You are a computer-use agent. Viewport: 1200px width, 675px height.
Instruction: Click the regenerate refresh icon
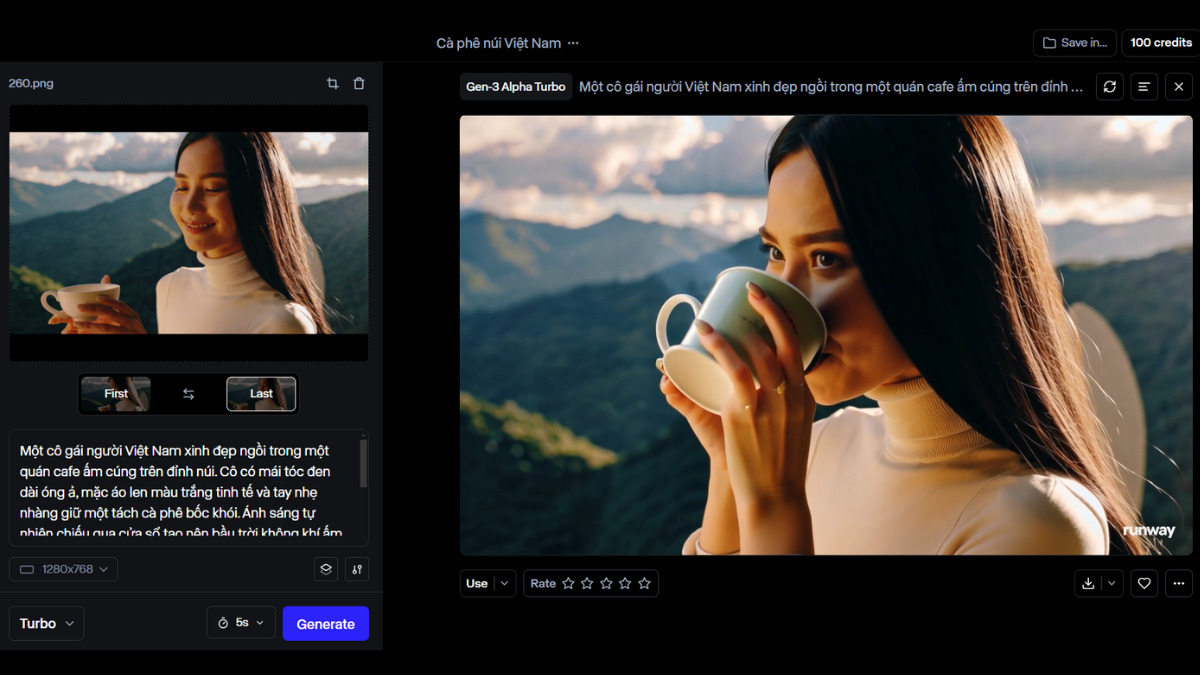point(1109,87)
